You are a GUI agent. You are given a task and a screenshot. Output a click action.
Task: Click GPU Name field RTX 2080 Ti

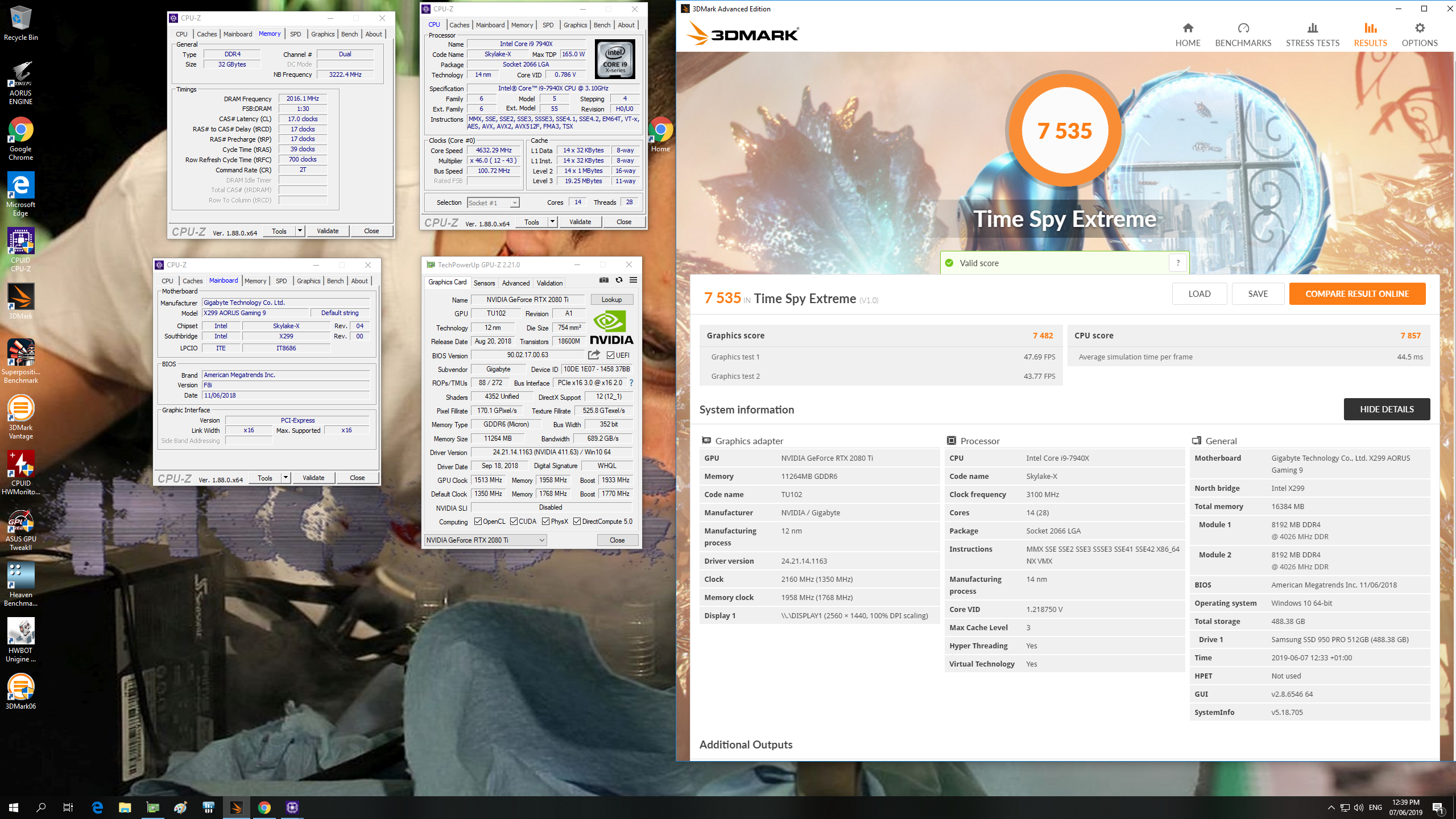click(x=527, y=300)
